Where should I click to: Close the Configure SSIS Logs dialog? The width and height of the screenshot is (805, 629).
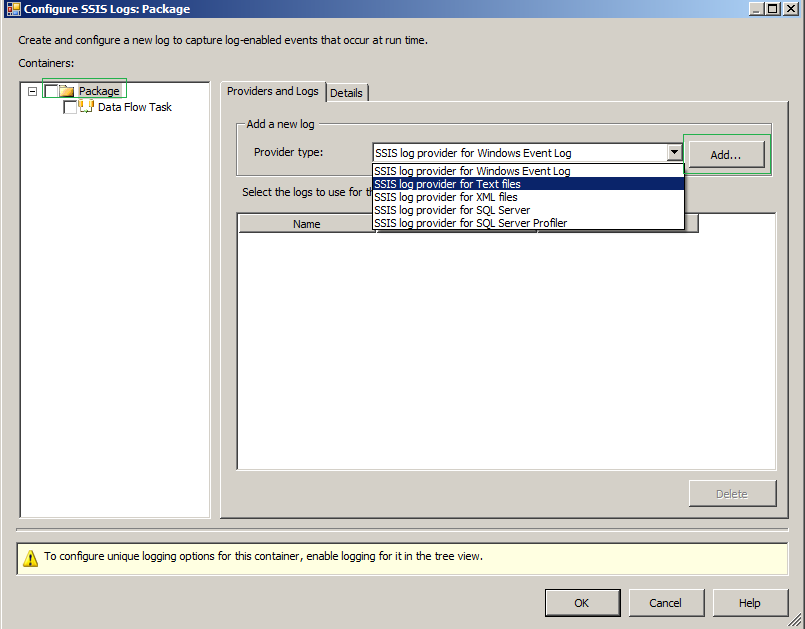(791, 9)
